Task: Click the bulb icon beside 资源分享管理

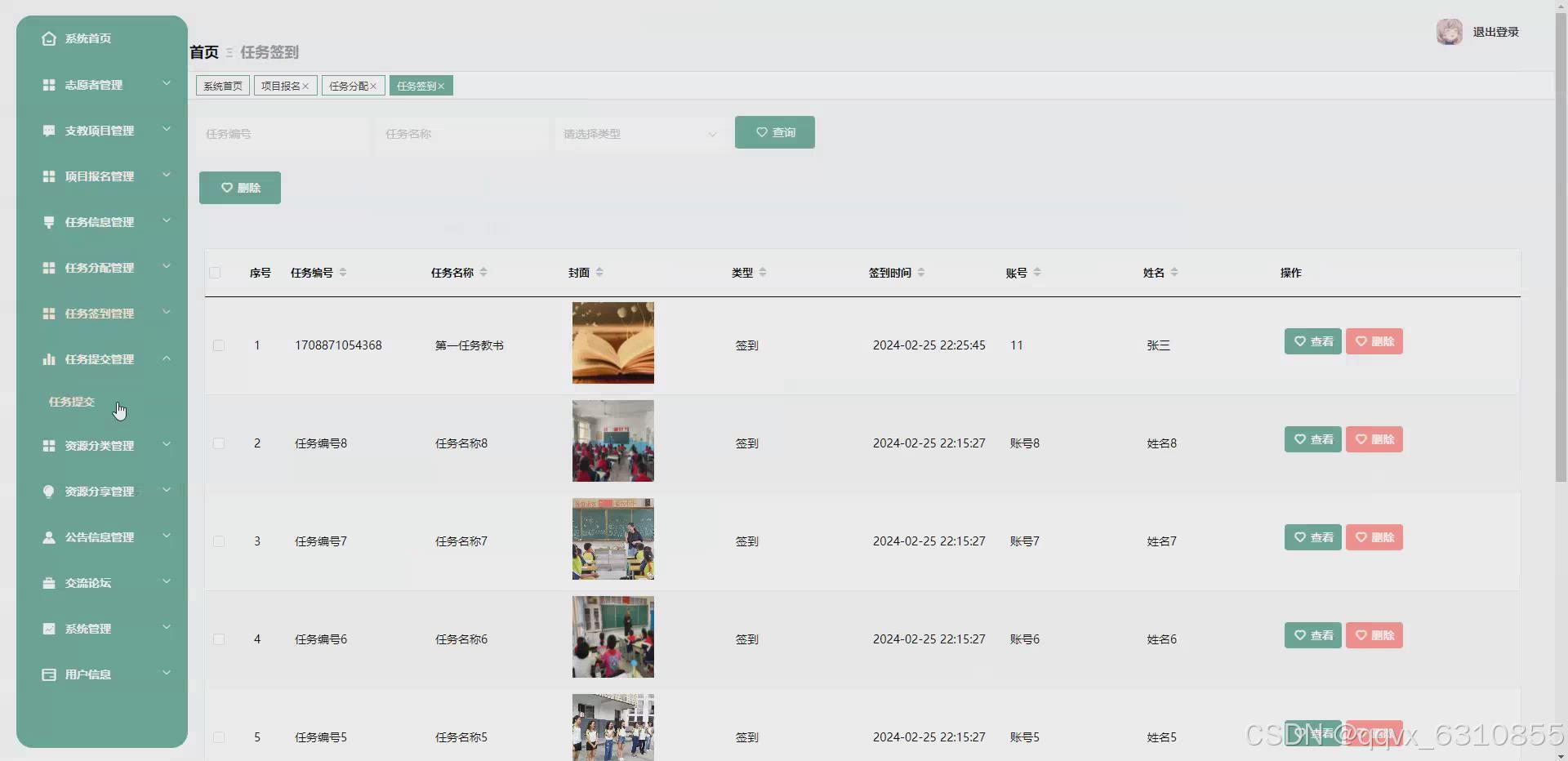Action: pos(49,492)
